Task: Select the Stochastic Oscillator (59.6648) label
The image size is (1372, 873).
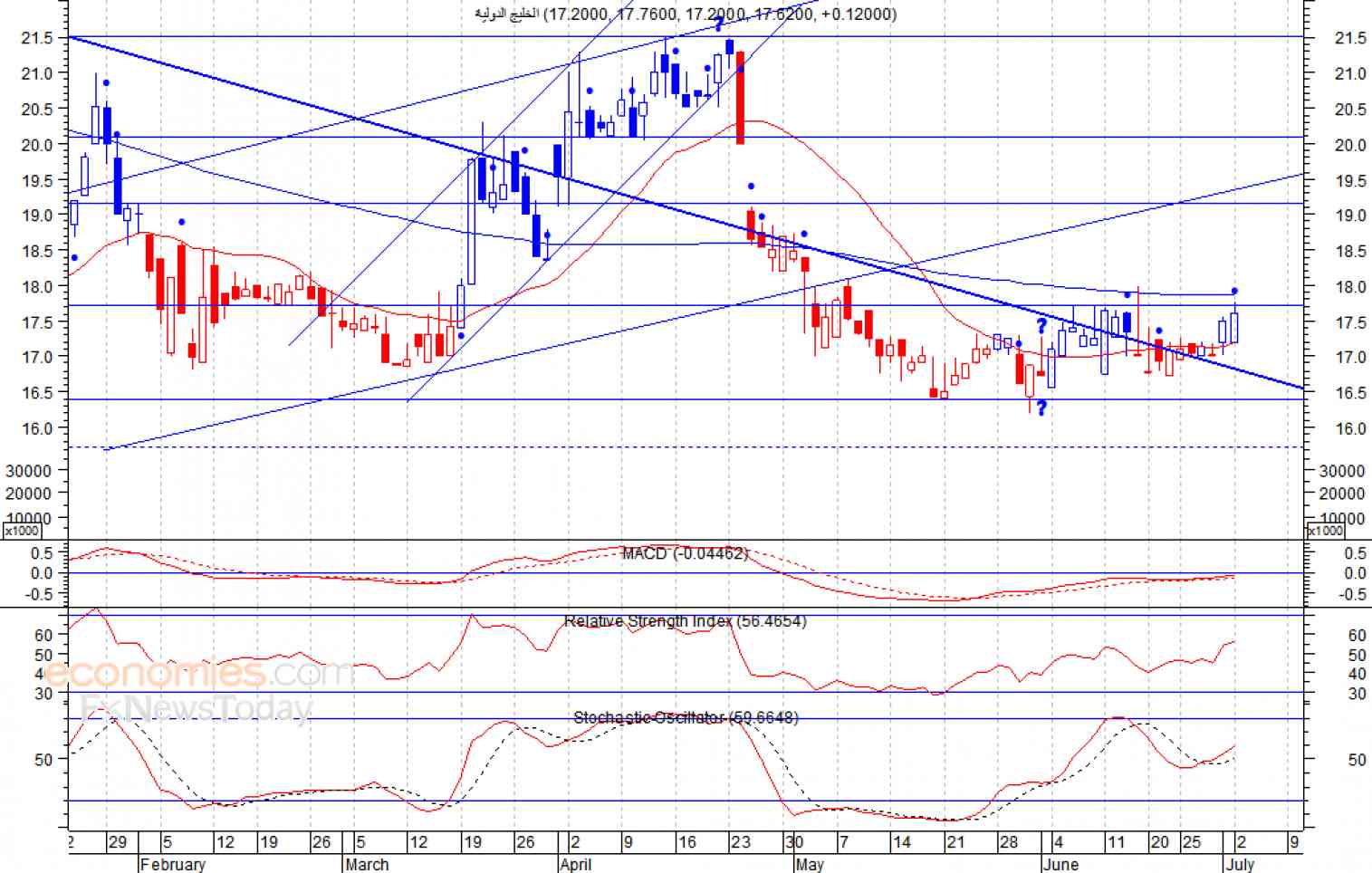Action: coord(686,717)
